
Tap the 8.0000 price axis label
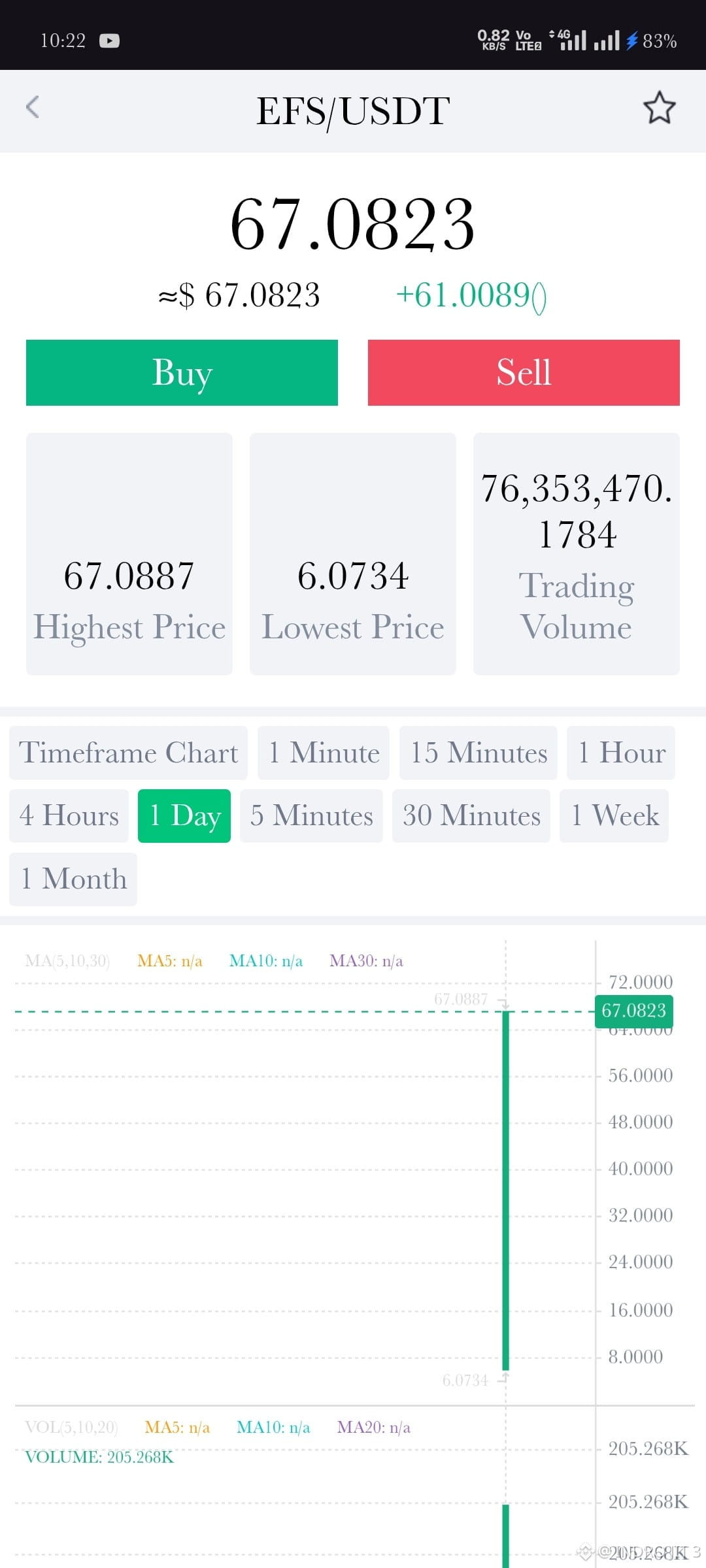[x=635, y=1356]
